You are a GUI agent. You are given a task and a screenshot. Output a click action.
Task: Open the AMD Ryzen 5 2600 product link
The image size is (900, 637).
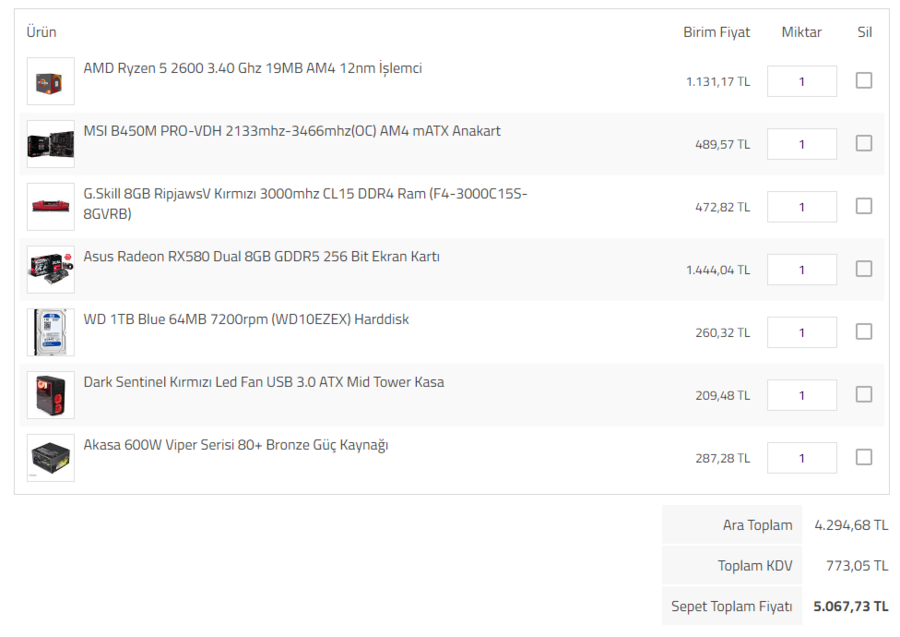pos(252,68)
